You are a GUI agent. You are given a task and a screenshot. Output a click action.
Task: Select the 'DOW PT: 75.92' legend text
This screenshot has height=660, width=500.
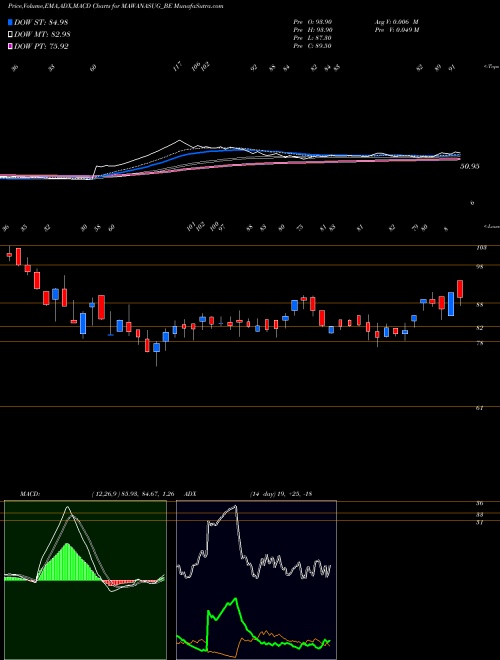[x=41, y=46]
